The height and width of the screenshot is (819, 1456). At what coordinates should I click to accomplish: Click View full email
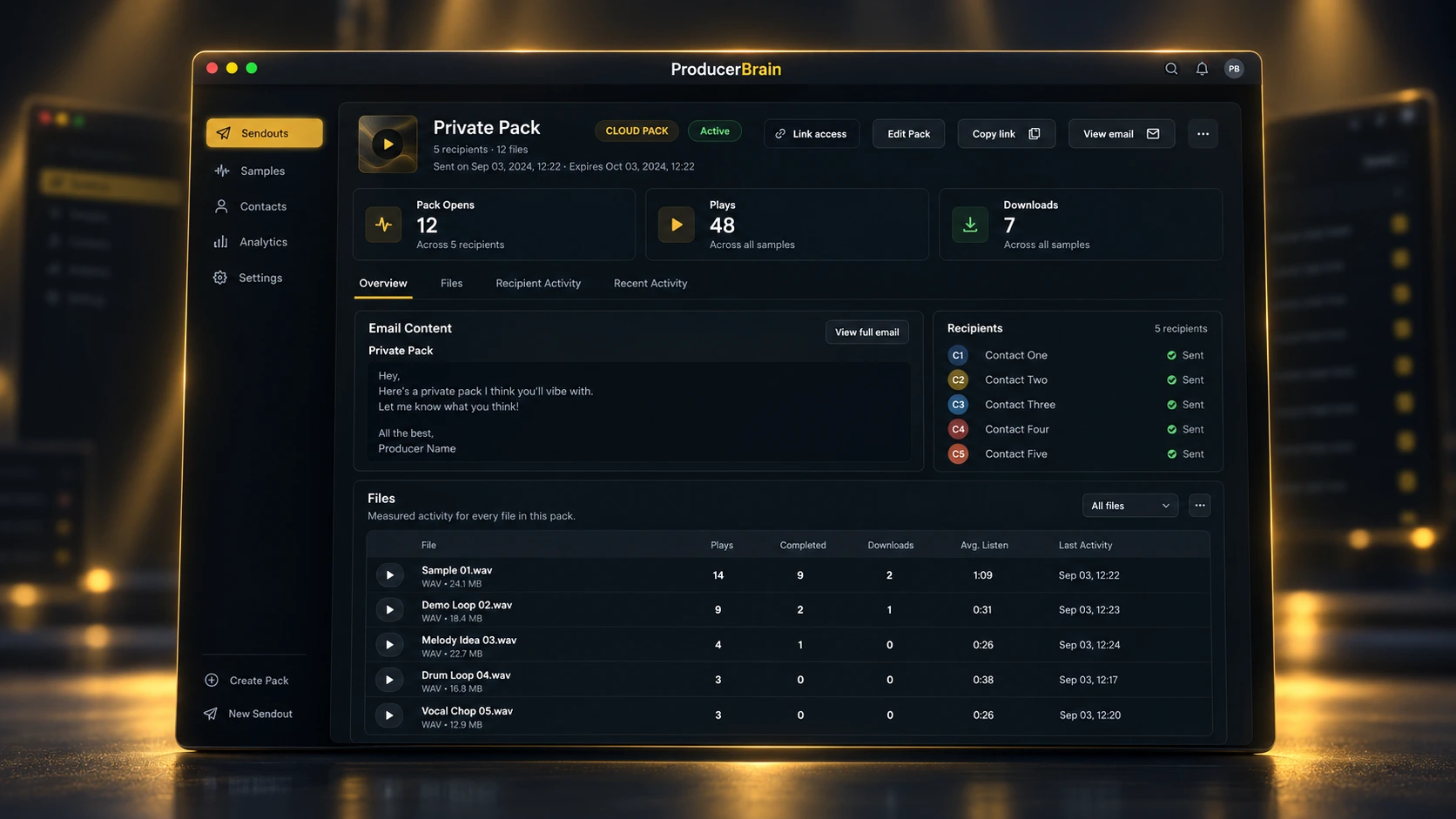866,332
